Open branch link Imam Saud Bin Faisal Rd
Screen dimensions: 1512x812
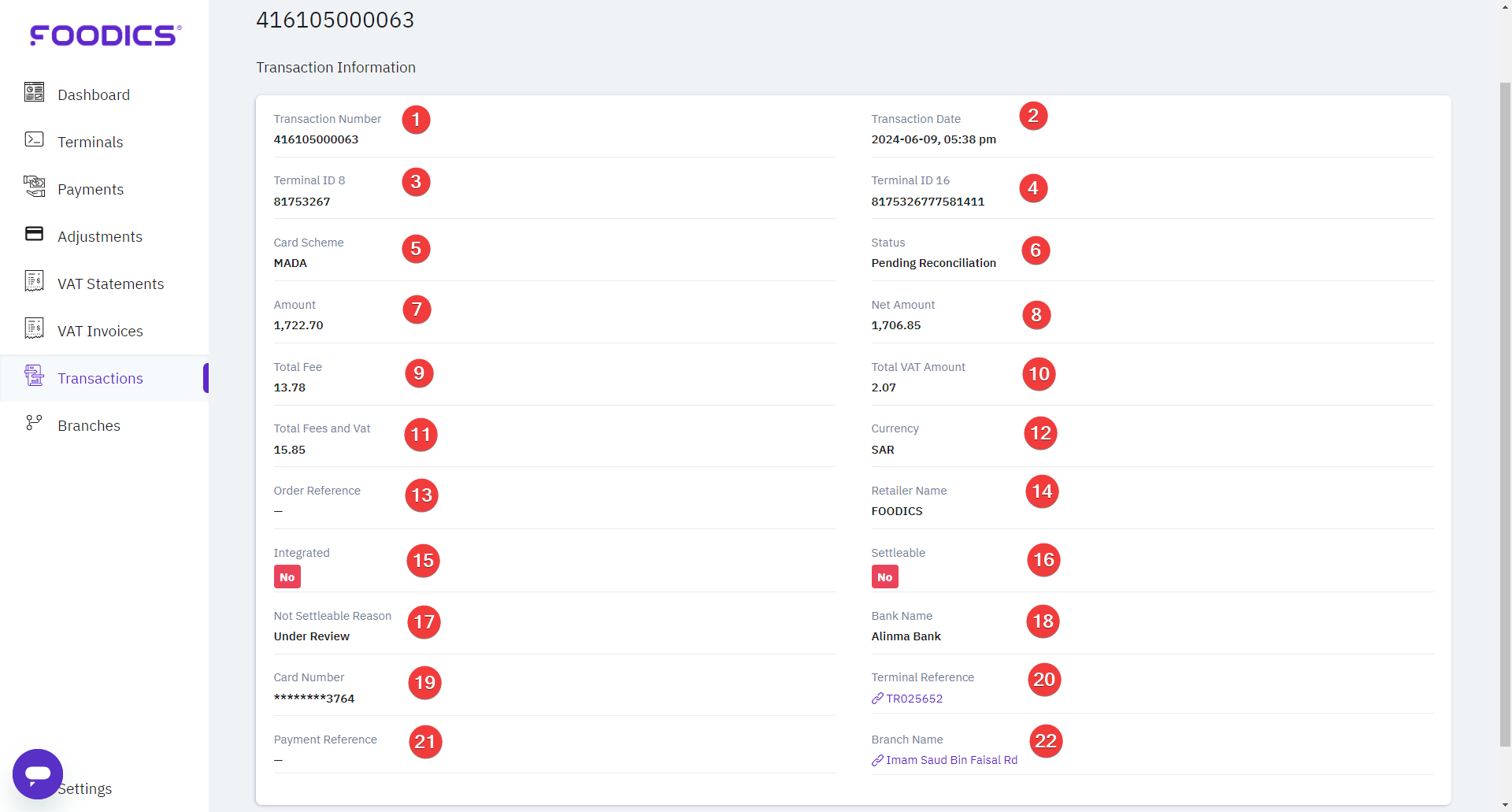pos(951,760)
